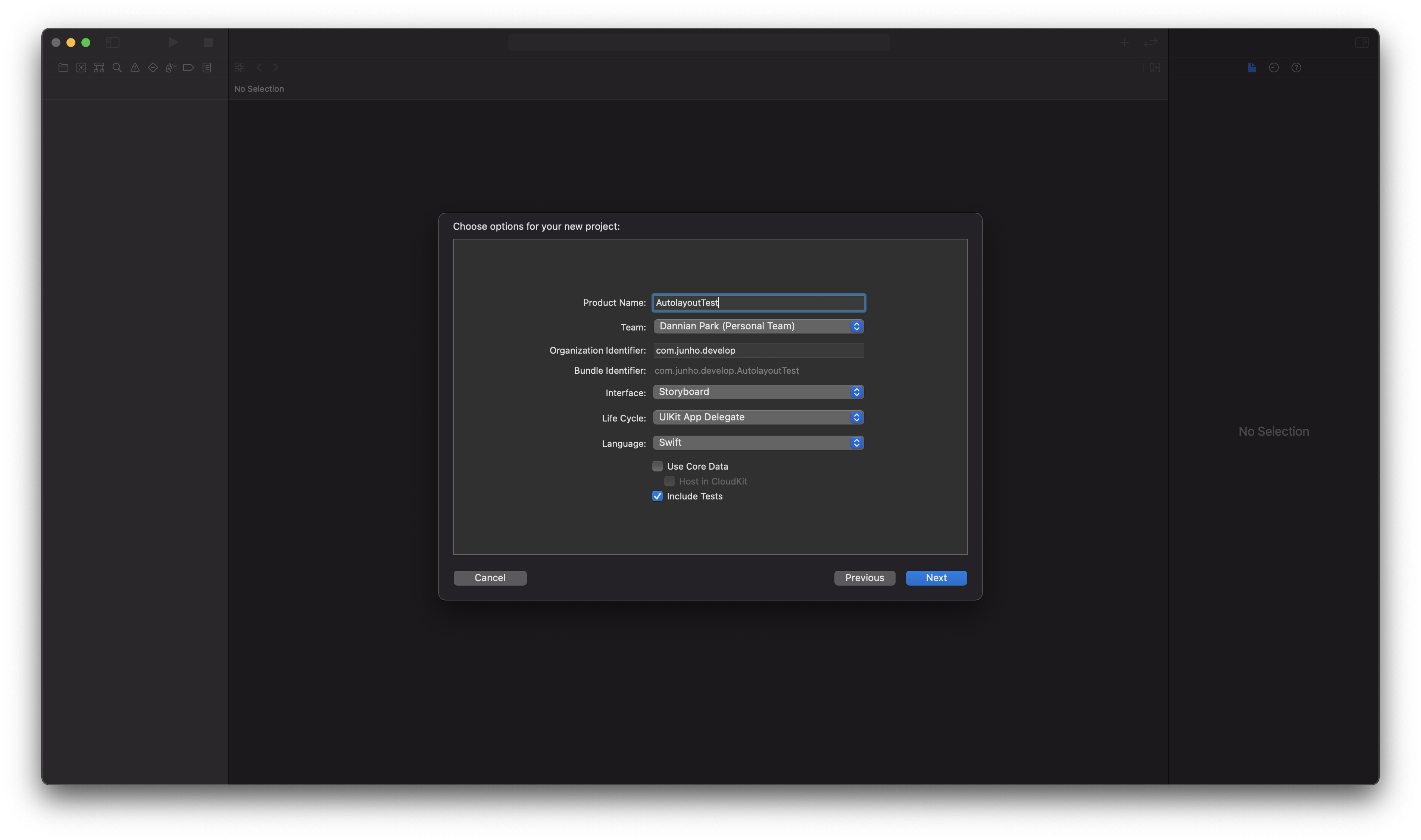Cancel the new project dialog
Viewport: 1421px width, 840px height.
click(490, 578)
